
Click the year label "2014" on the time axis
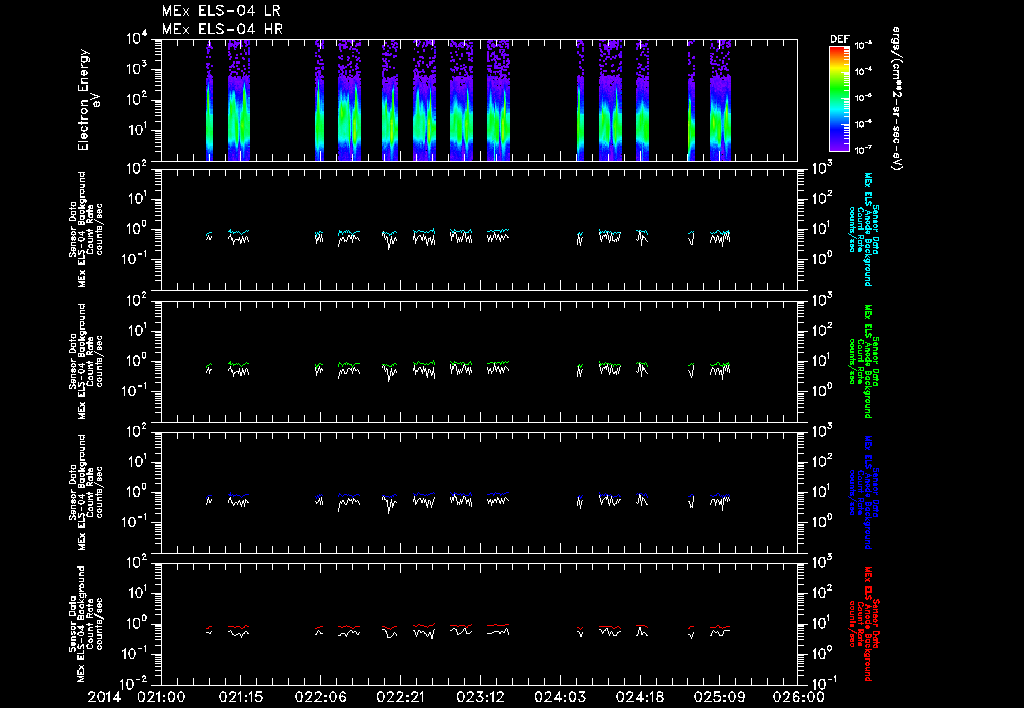click(x=104, y=697)
